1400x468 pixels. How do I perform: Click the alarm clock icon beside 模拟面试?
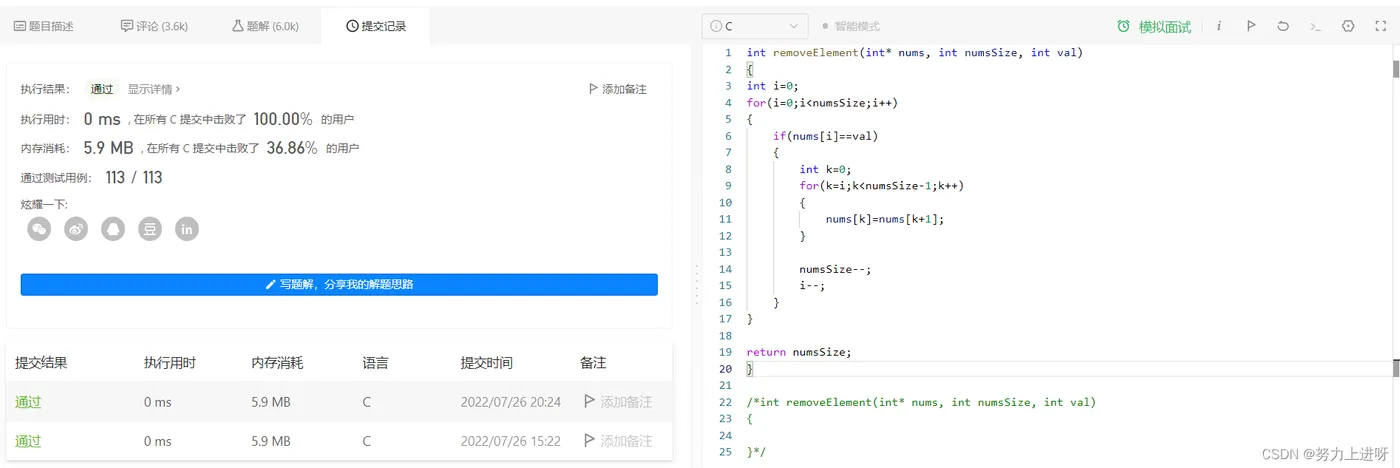click(x=1124, y=26)
